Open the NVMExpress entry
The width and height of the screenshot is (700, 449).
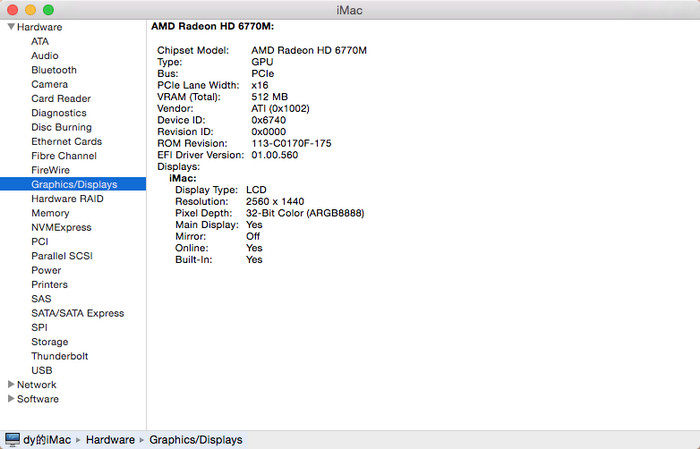[x=61, y=227]
